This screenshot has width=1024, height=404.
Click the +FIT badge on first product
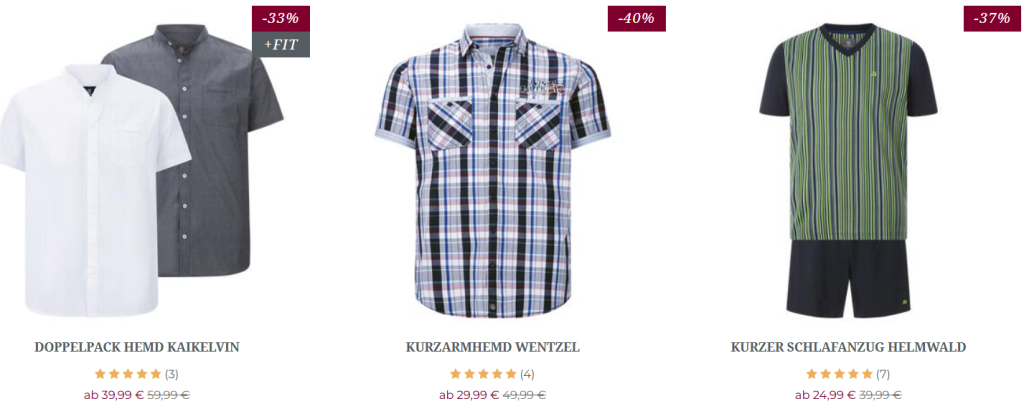[x=281, y=45]
